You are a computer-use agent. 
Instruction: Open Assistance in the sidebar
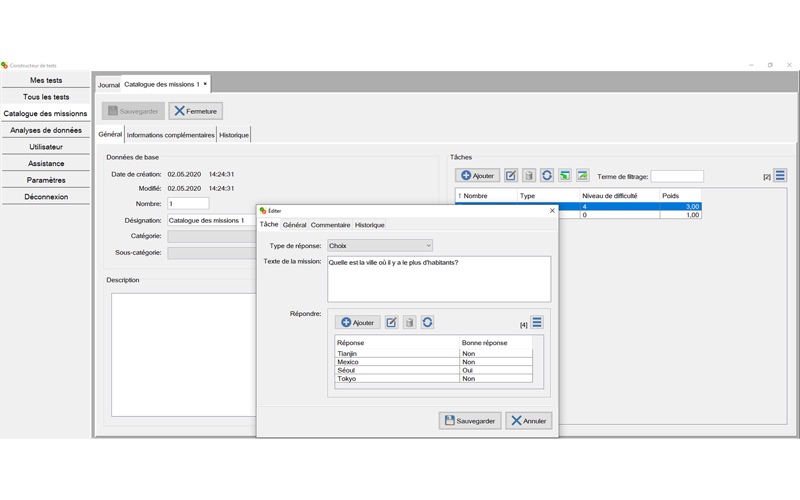[x=46, y=163]
